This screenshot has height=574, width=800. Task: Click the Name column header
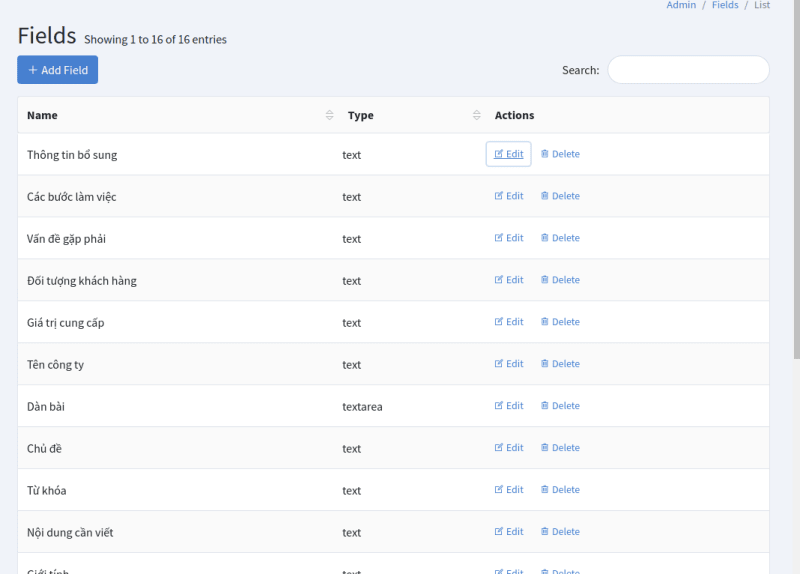tap(178, 115)
